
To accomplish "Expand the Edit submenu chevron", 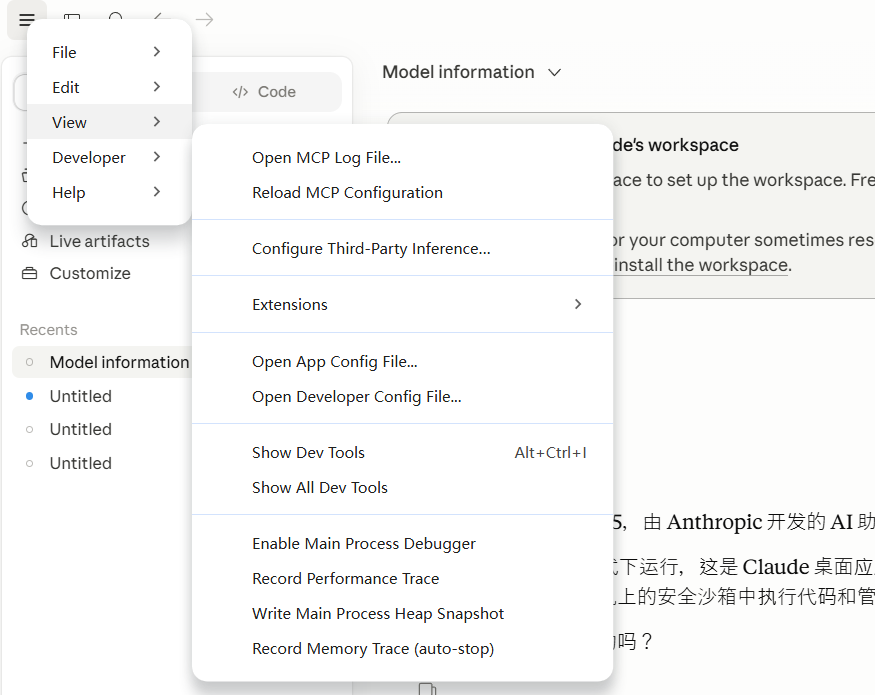I will point(157,87).
